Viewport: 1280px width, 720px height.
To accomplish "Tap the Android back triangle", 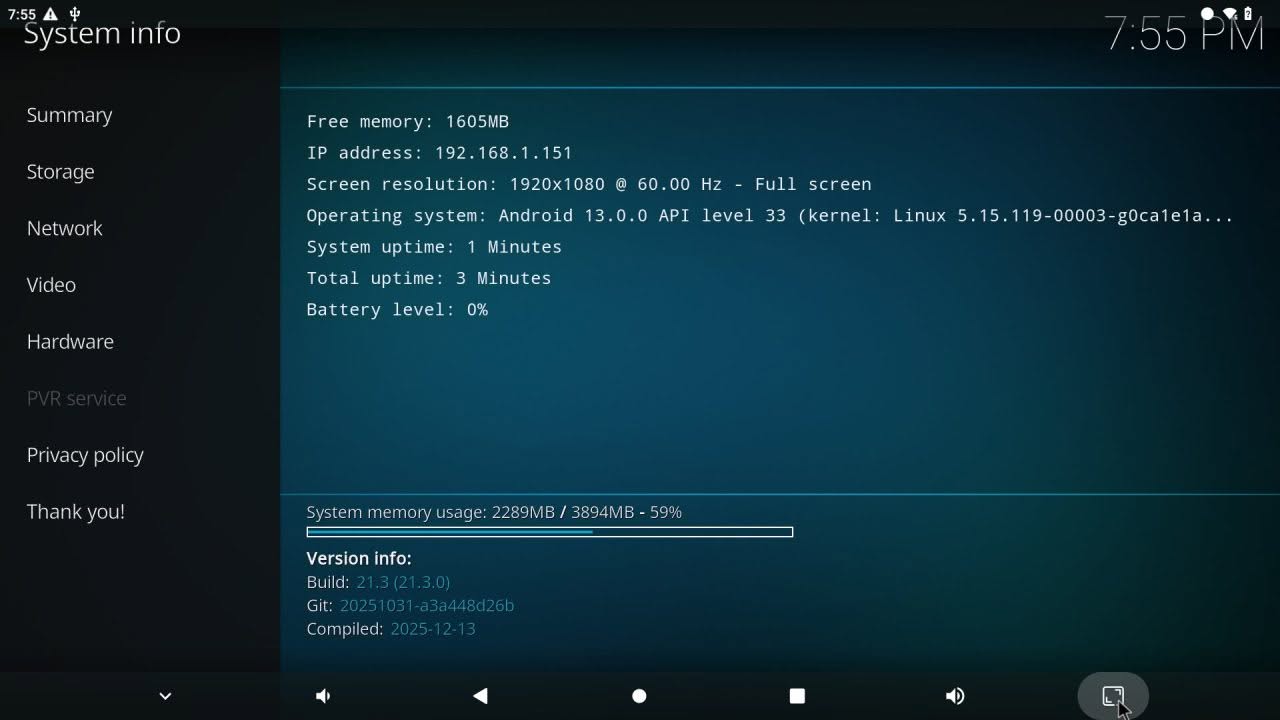I will coord(480,696).
